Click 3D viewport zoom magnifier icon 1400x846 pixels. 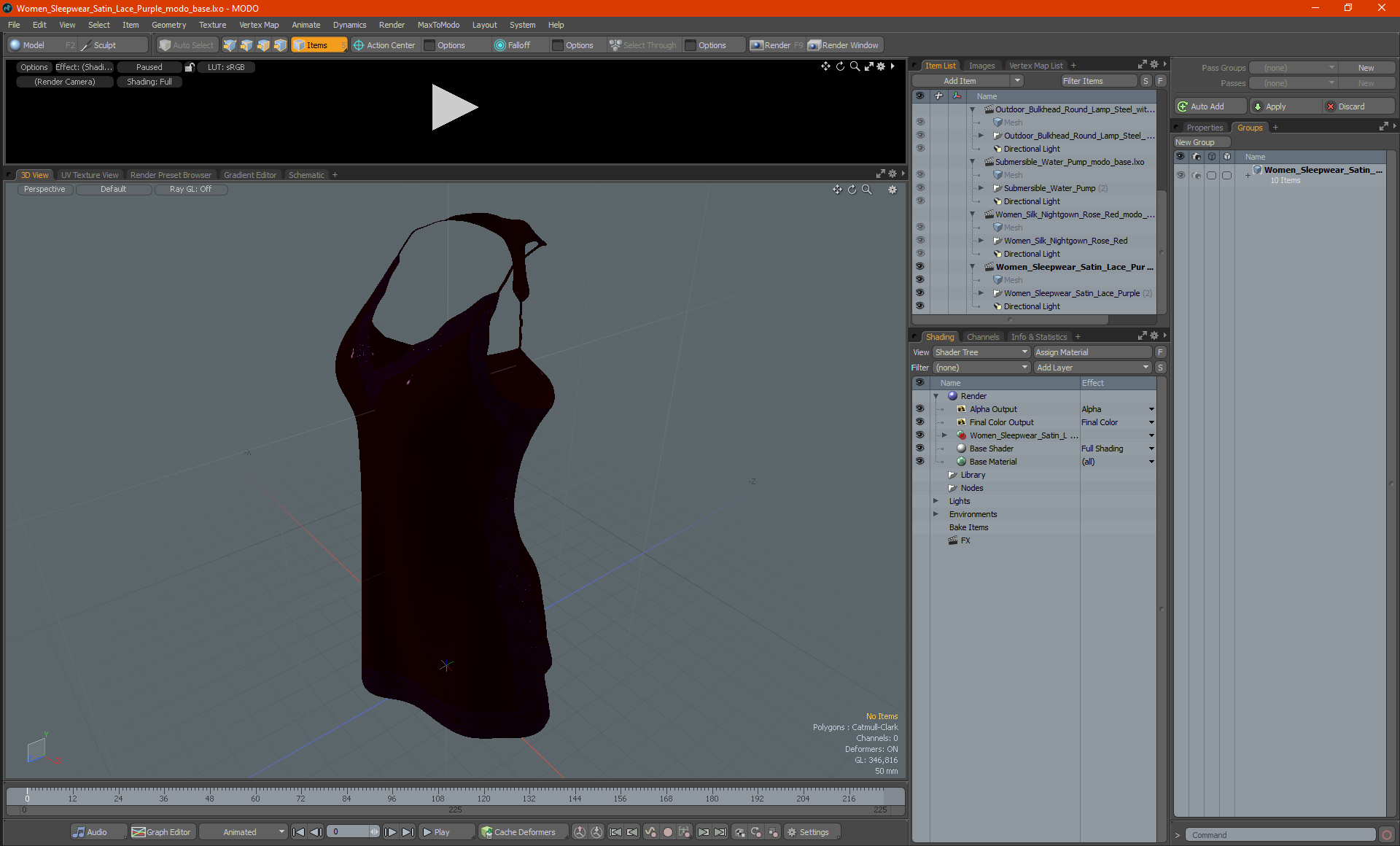click(x=867, y=190)
